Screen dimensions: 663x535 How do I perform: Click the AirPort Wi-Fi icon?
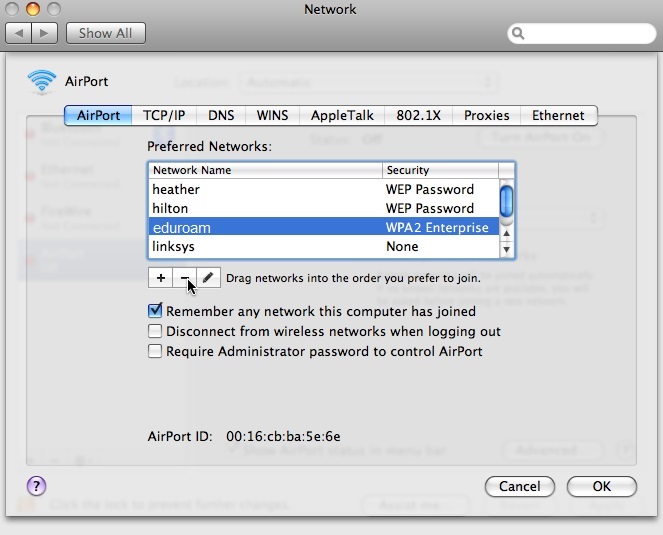click(41, 81)
